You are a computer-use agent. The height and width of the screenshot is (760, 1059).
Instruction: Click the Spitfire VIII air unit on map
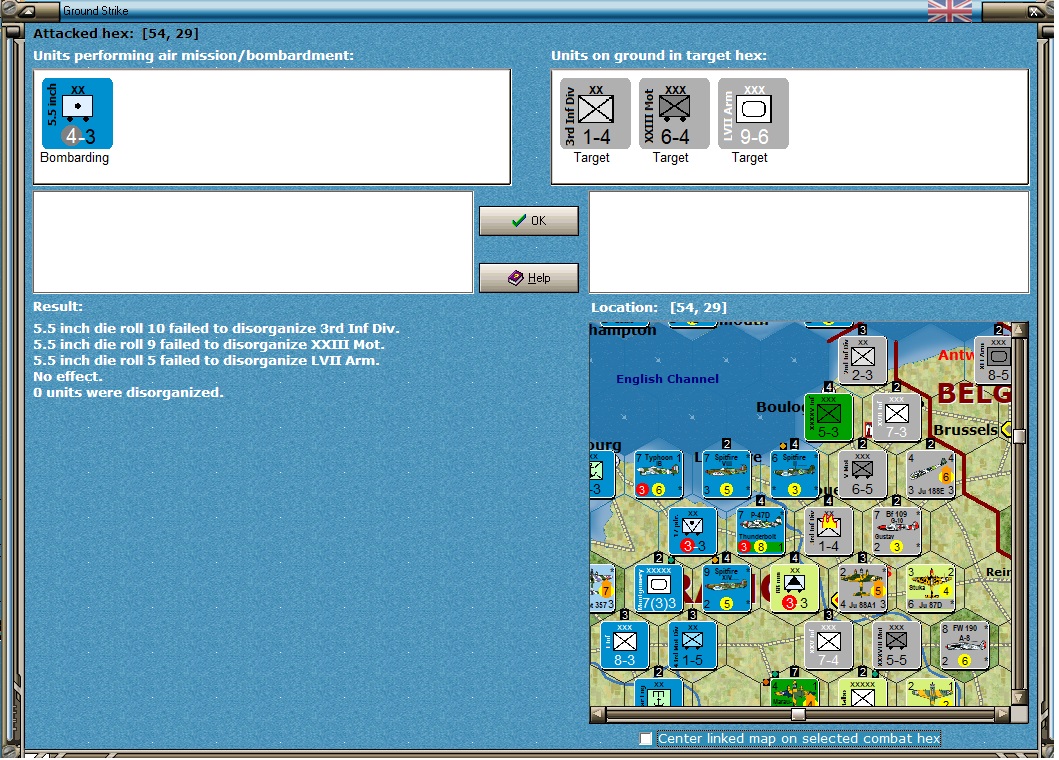point(727,474)
